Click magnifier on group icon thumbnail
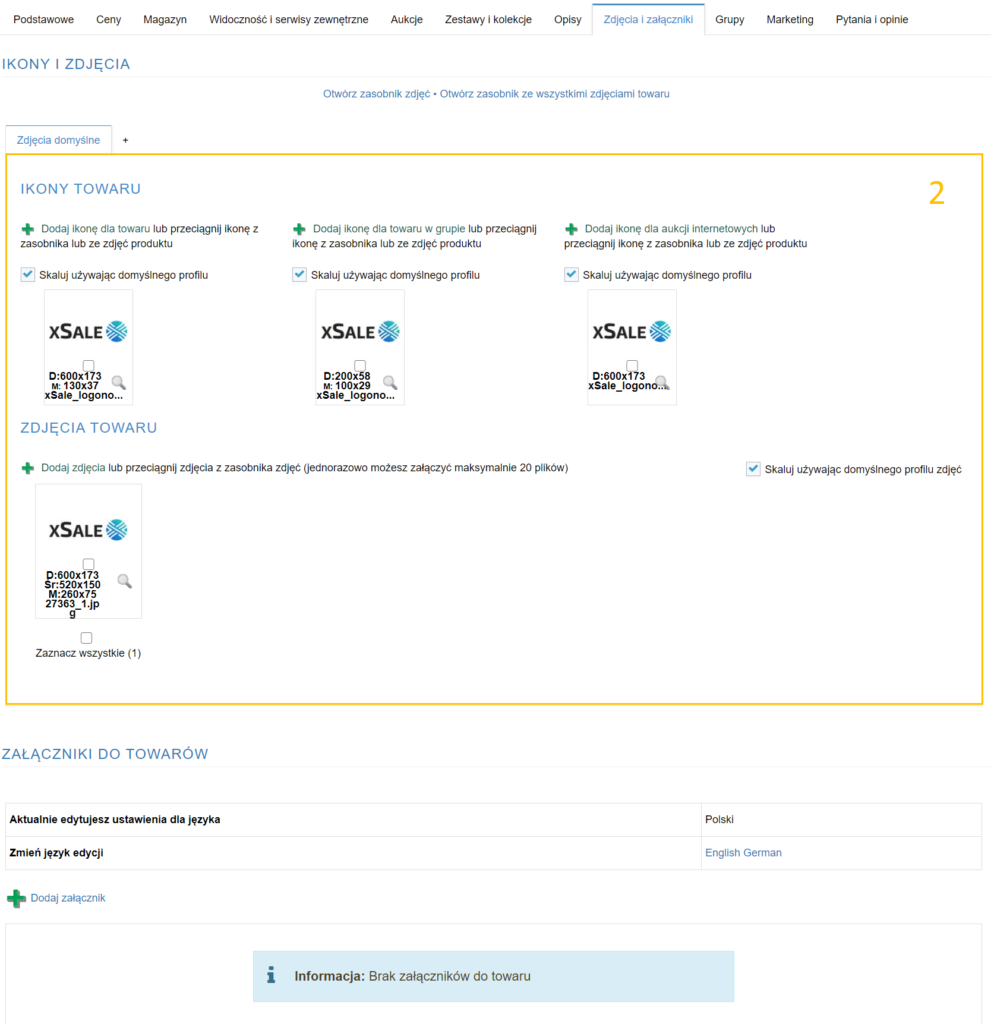 [390, 382]
